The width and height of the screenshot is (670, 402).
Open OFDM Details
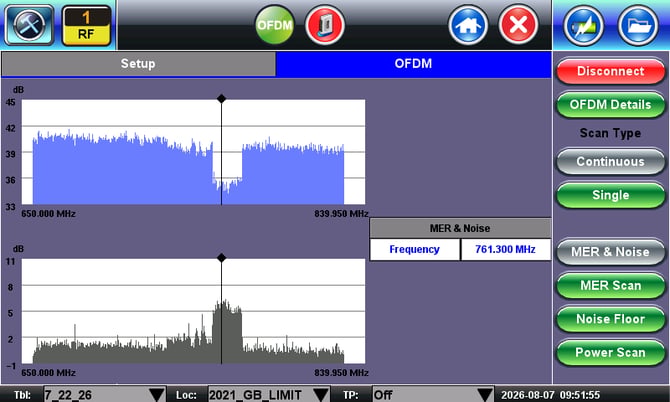click(x=611, y=105)
